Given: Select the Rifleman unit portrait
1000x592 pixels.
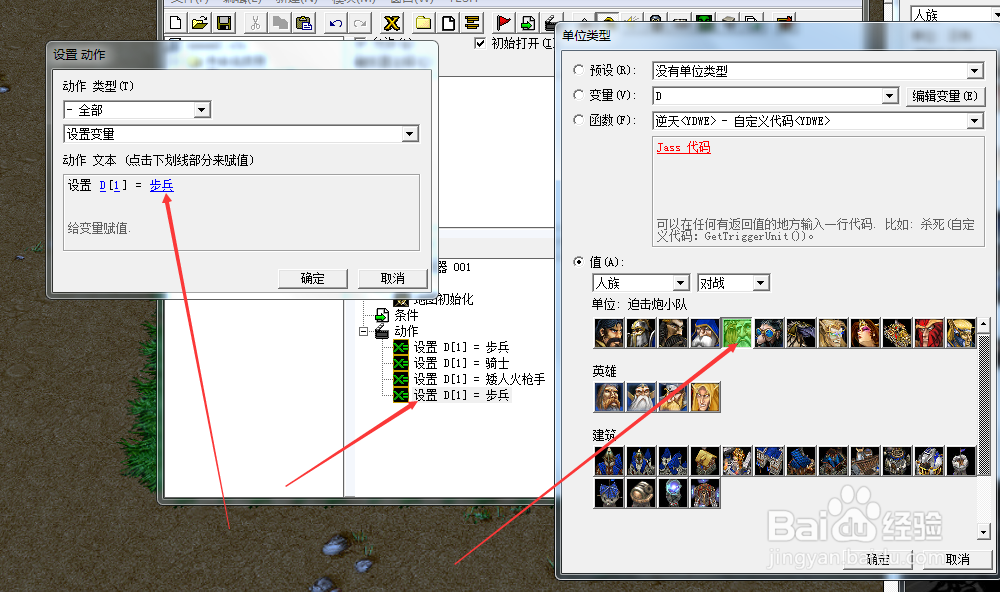Looking at the screenshot, I should tap(705, 332).
